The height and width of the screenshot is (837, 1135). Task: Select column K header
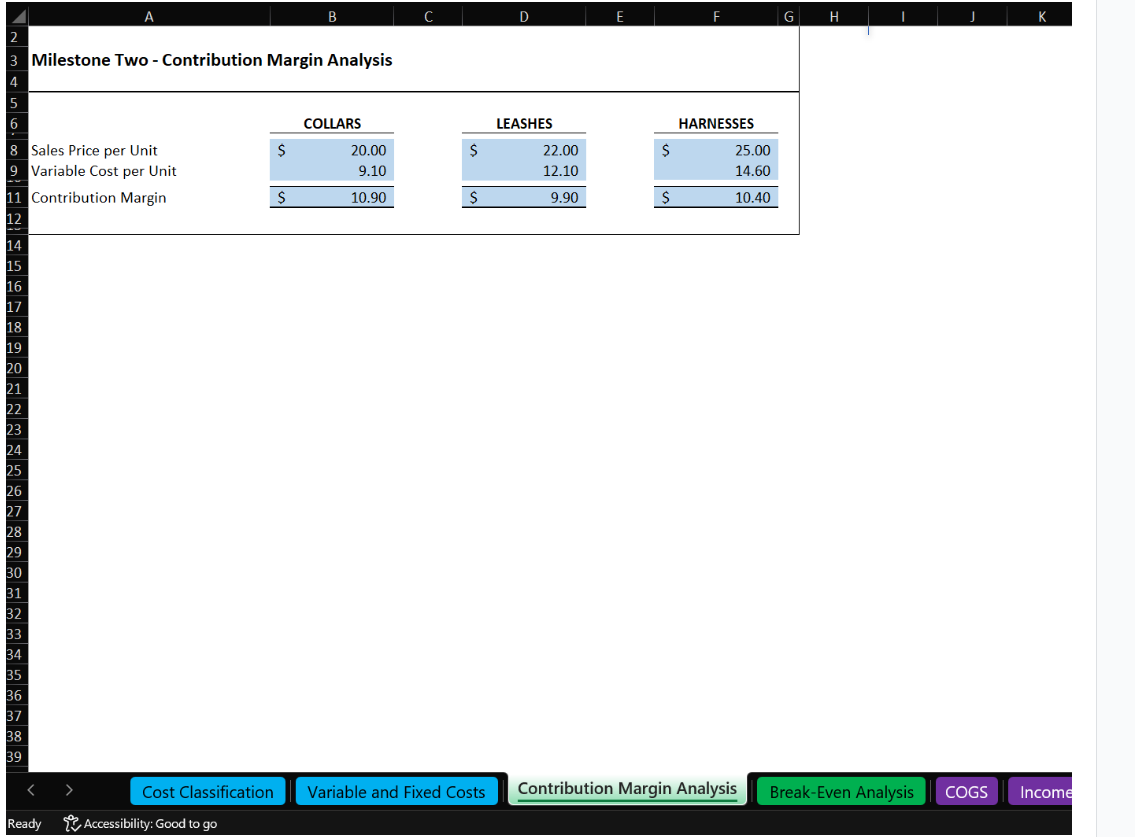coord(1041,14)
